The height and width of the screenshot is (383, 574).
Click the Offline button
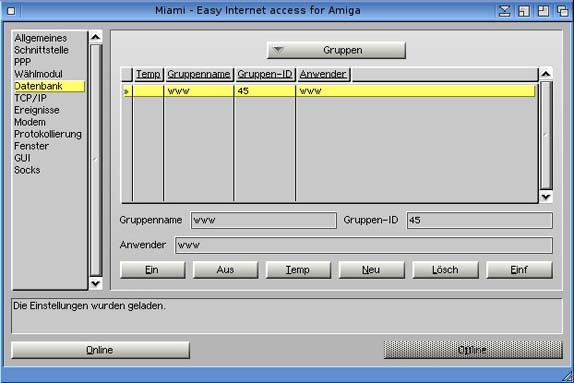pos(473,350)
